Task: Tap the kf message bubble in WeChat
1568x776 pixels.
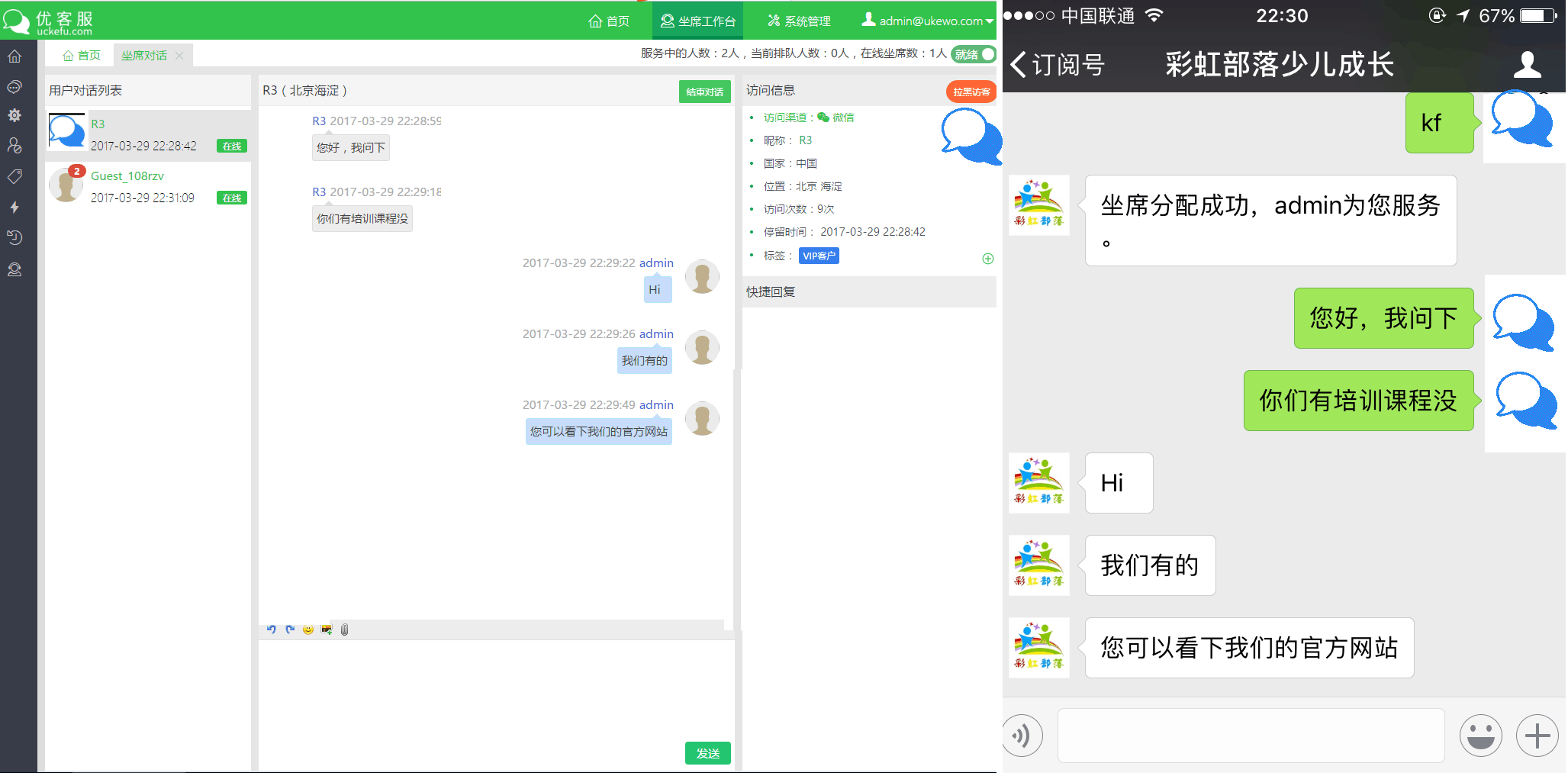Action: (1440, 123)
